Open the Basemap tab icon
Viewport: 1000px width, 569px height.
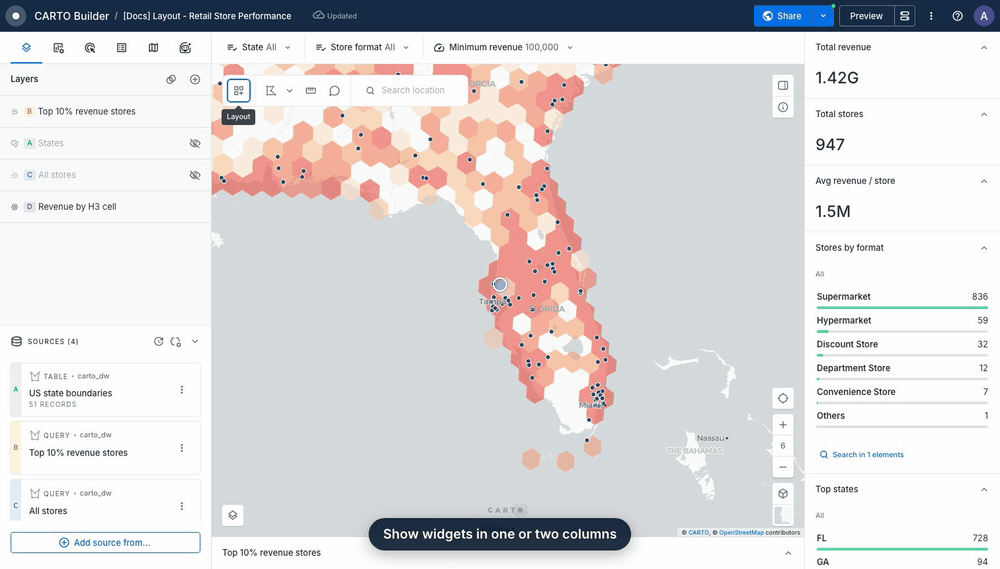coord(154,48)
